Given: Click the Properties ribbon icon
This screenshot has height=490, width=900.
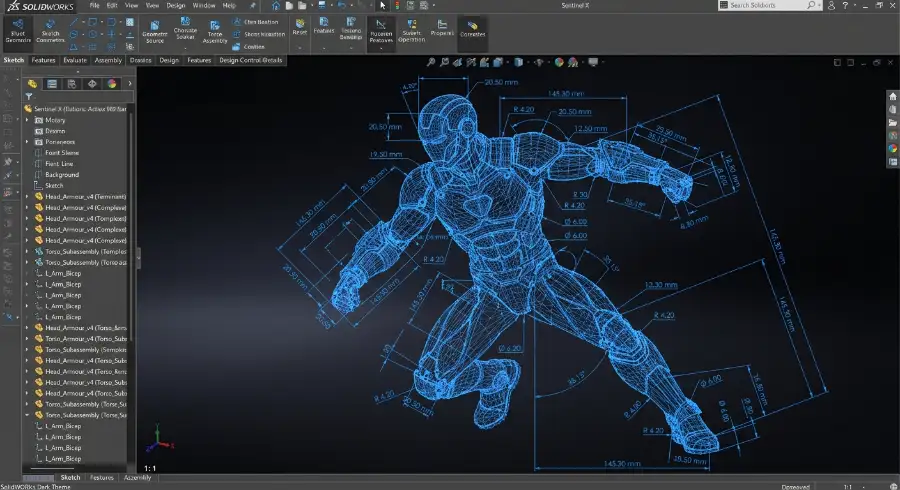Looking at the screenshot, I should [x=442, y=28].
